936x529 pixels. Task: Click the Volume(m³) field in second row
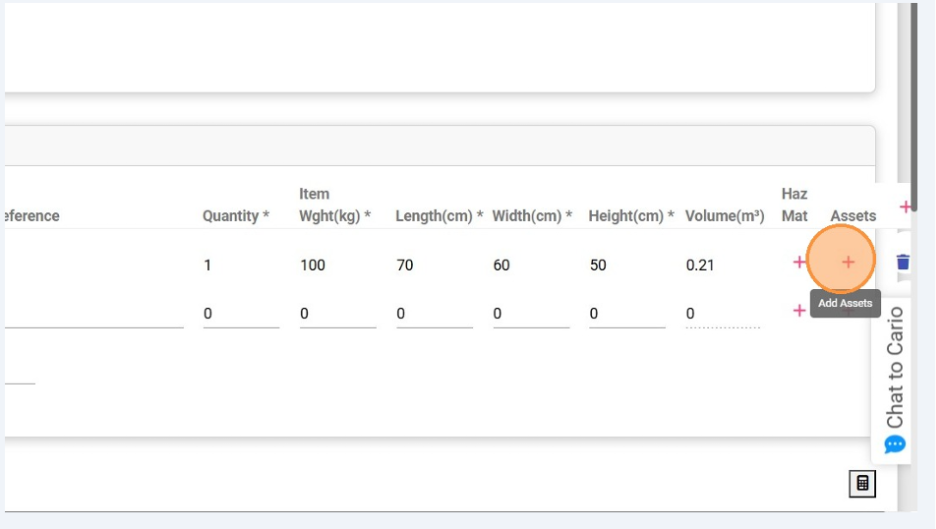[x=722, y=314]
